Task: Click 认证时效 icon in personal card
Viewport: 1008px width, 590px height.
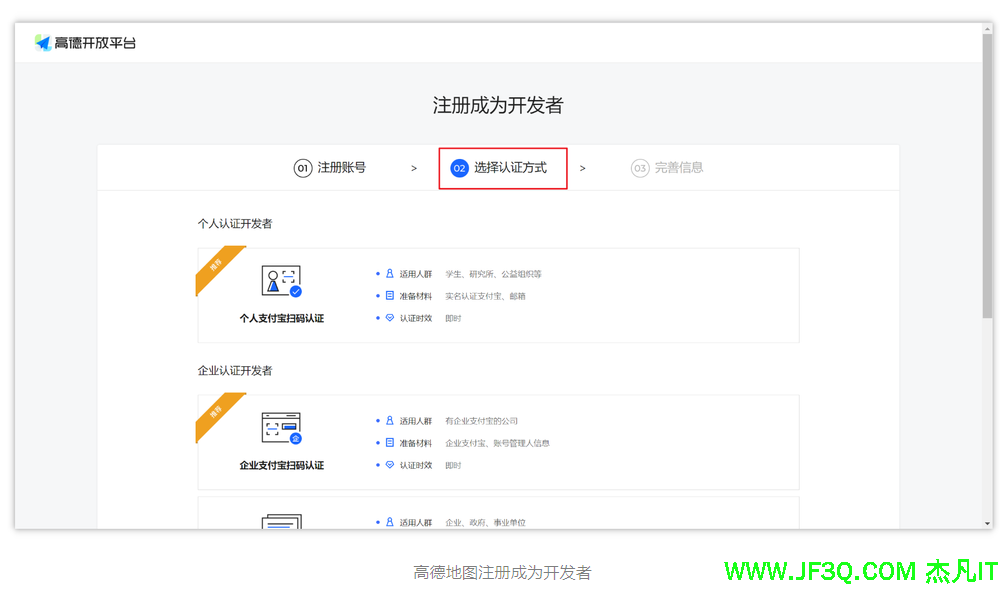Action: (x=390, y=318)
